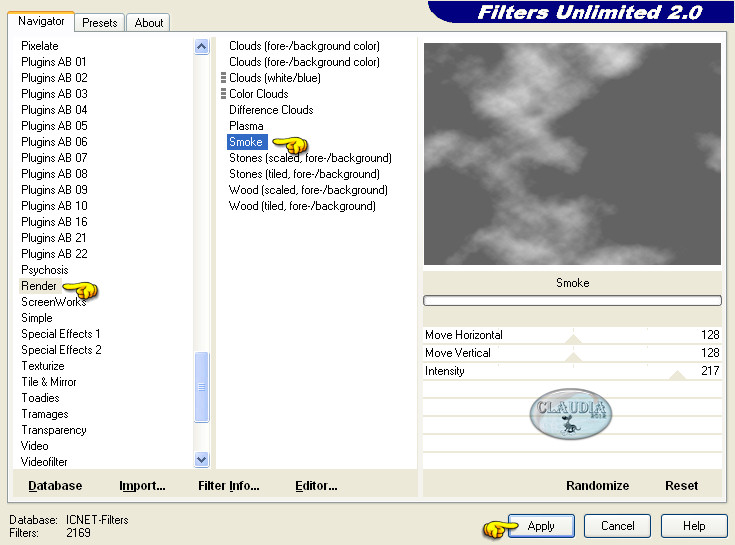This screenshot has width=735, height=545.
Task: Select the Video category
Action: [34, 446]
